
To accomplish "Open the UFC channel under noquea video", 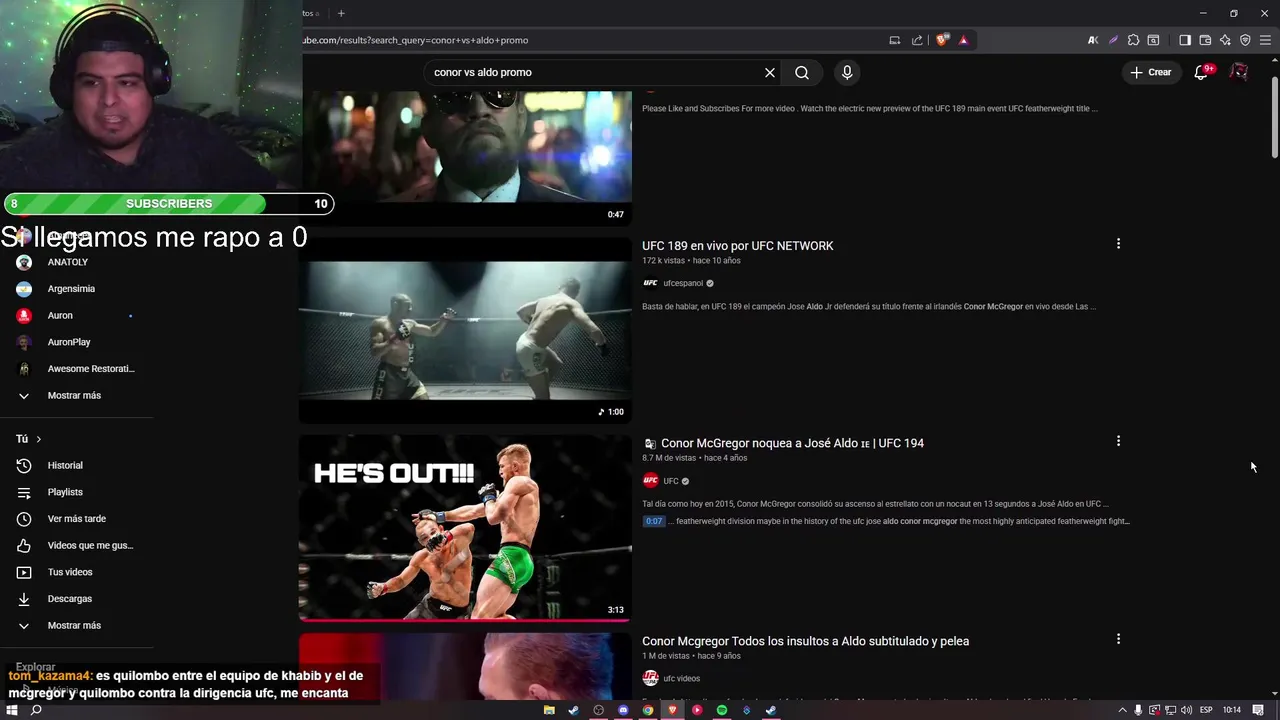I will point(671,481).
